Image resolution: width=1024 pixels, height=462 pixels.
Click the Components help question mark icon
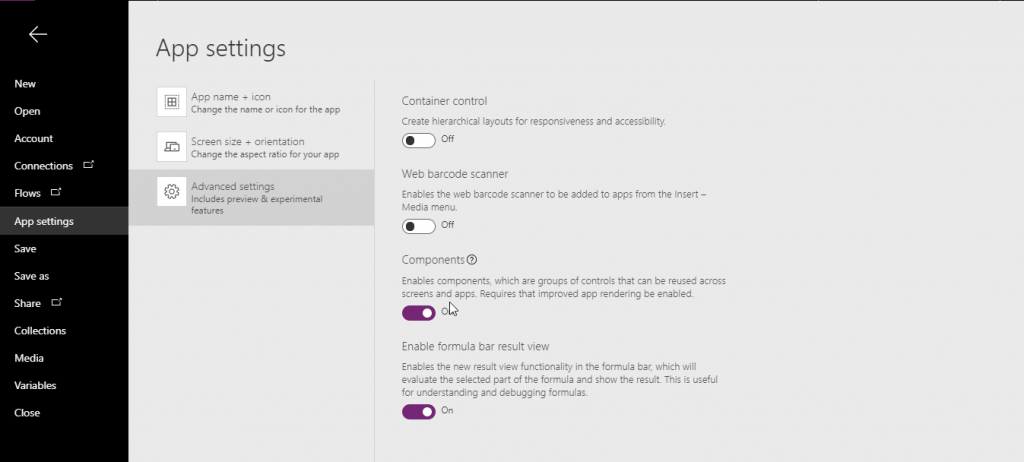[458, 260]
